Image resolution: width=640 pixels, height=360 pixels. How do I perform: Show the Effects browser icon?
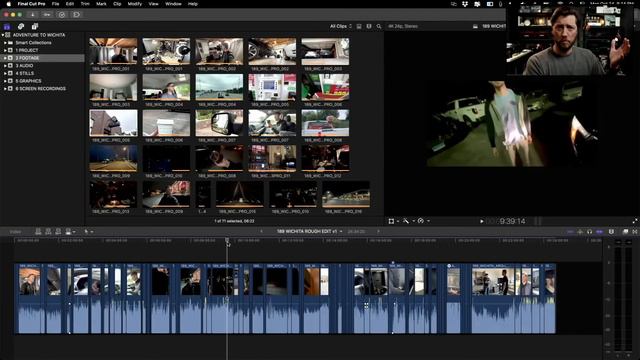pyautogui.click(x=625, y=231)
